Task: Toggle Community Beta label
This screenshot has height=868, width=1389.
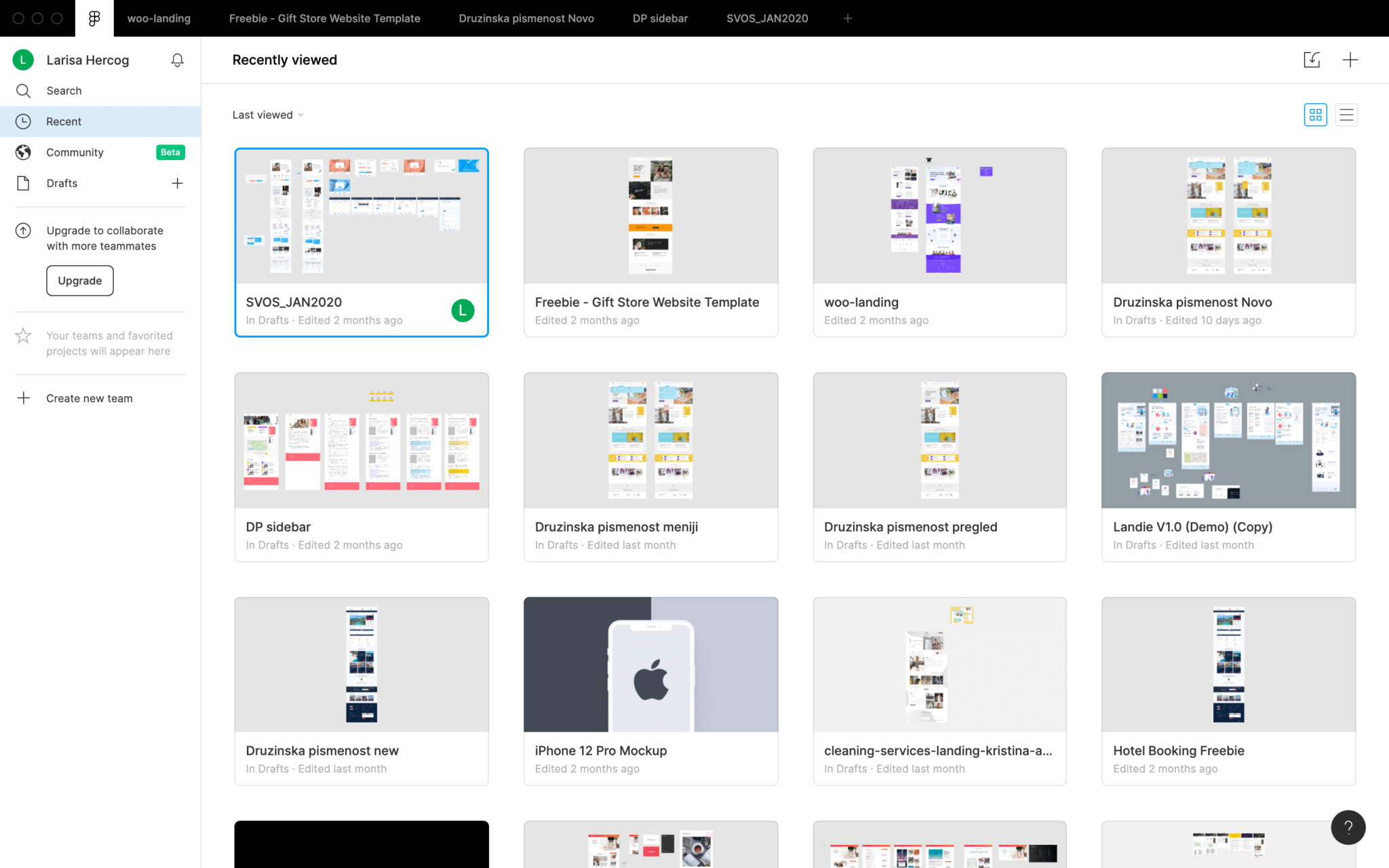Action: [x=171, y=151]
